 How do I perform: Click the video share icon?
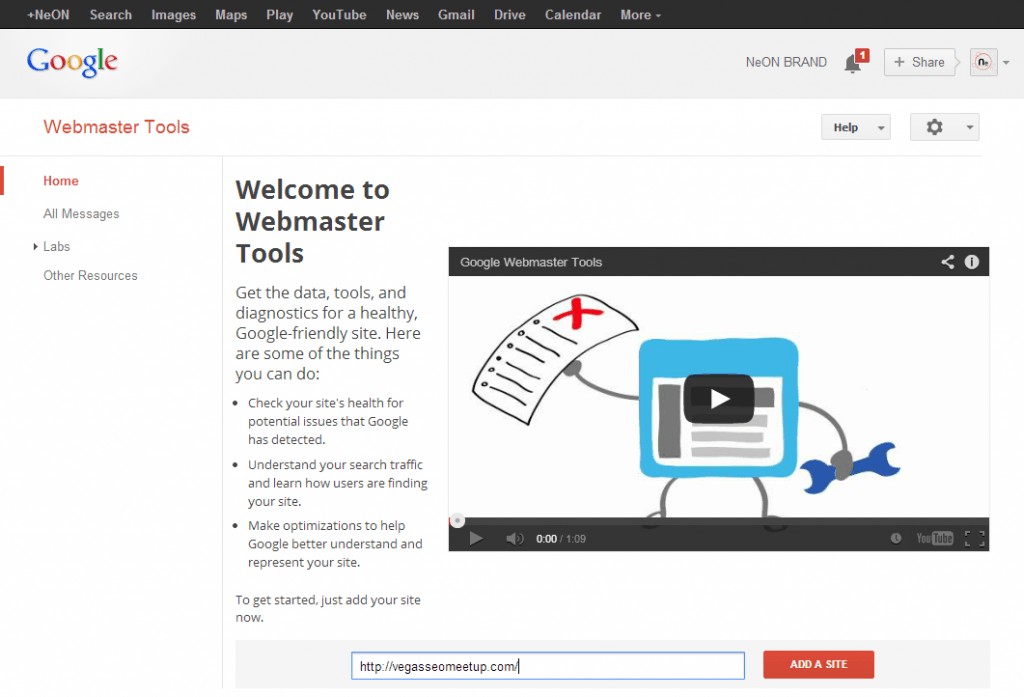tap(948, 262)
